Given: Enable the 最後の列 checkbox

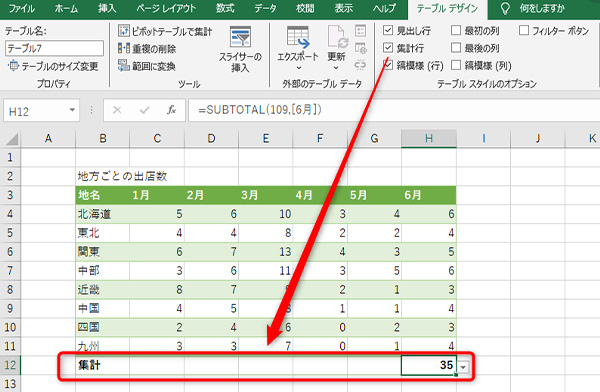Looking at the screenshot, I should tap(456, 48).
